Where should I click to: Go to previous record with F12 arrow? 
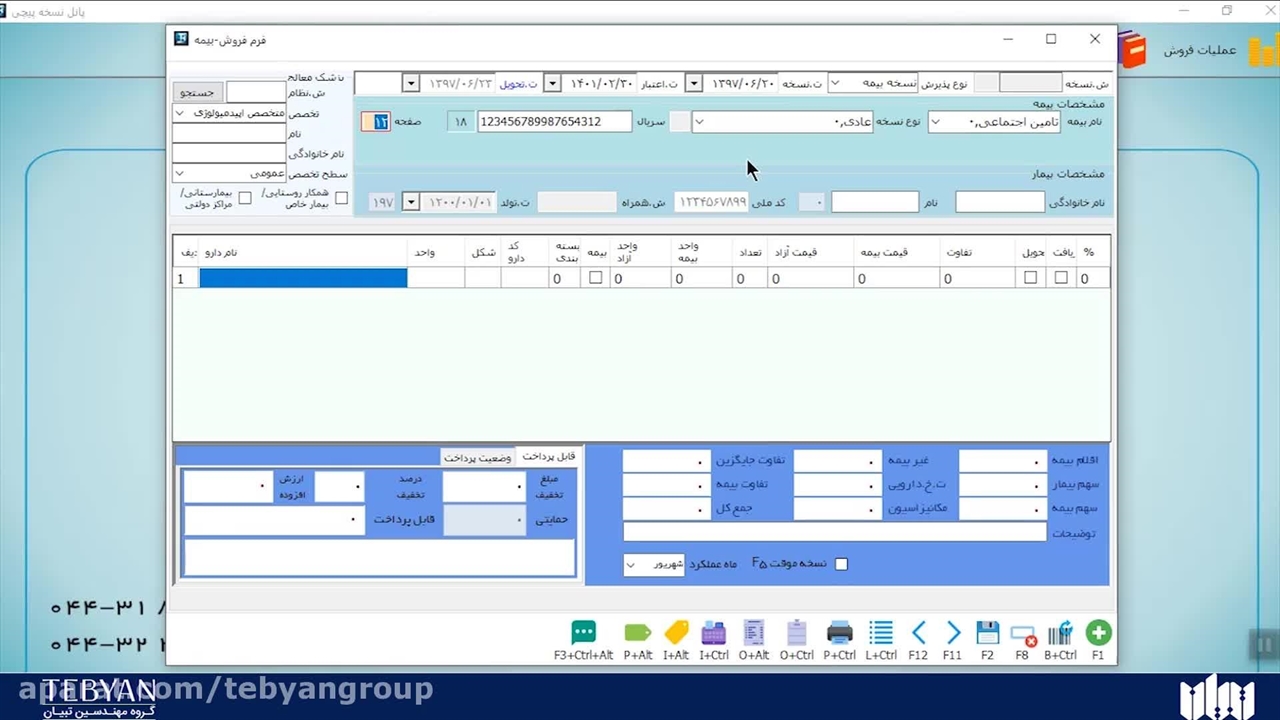tap(918, 633)
